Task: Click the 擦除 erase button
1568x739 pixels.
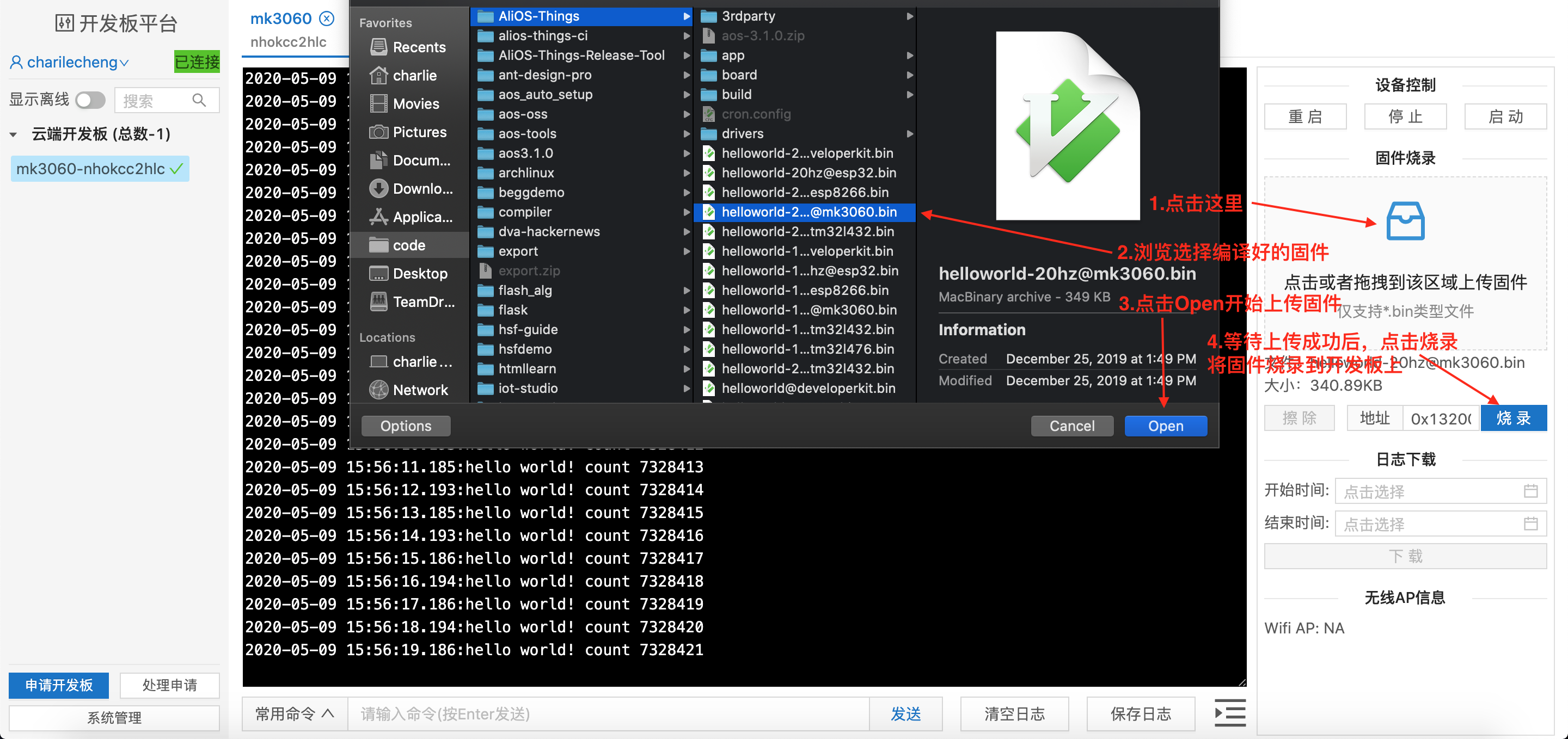Action: coord(1299,418)
